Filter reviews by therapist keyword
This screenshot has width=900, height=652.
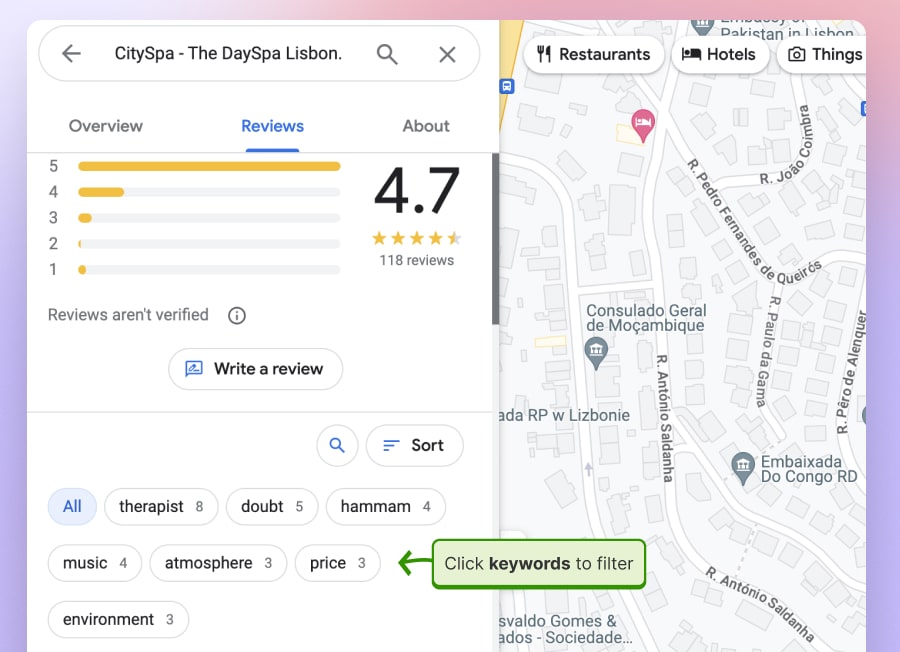[161, 507]
